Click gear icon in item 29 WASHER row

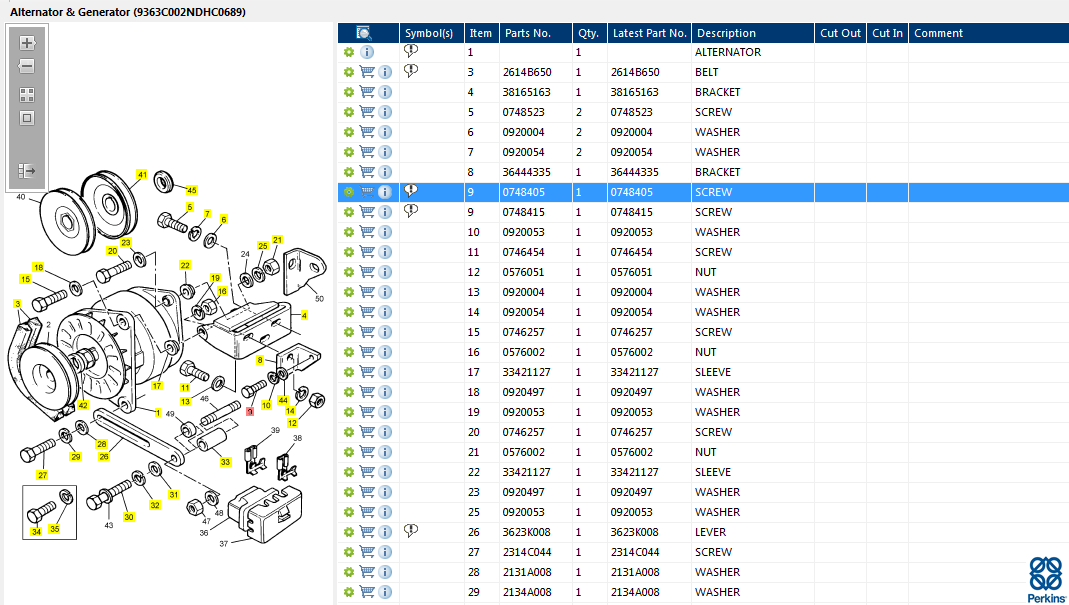[x=349, y=592]
